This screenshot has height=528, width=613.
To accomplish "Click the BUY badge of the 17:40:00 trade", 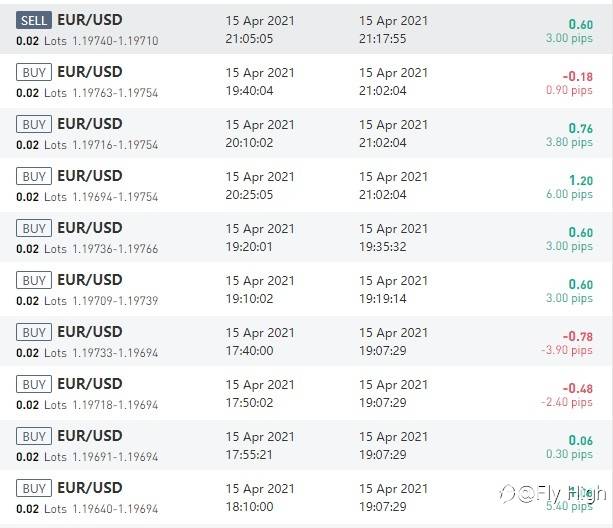I will click(34, 333).
